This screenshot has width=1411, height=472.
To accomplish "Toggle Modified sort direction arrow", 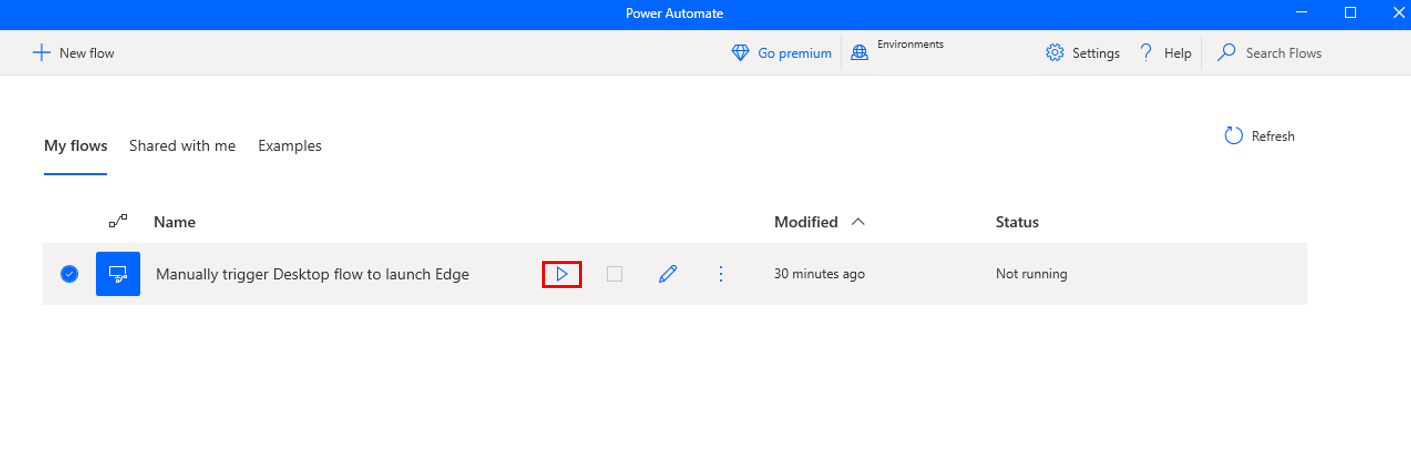I will coord(857,222).
